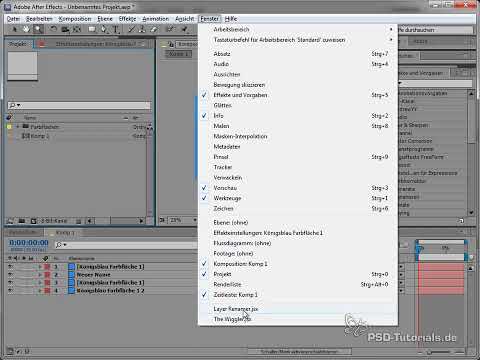Select the Clone Stamp tool
The height and width of the screenshot is (360, 480).
[x=142, y=29]
